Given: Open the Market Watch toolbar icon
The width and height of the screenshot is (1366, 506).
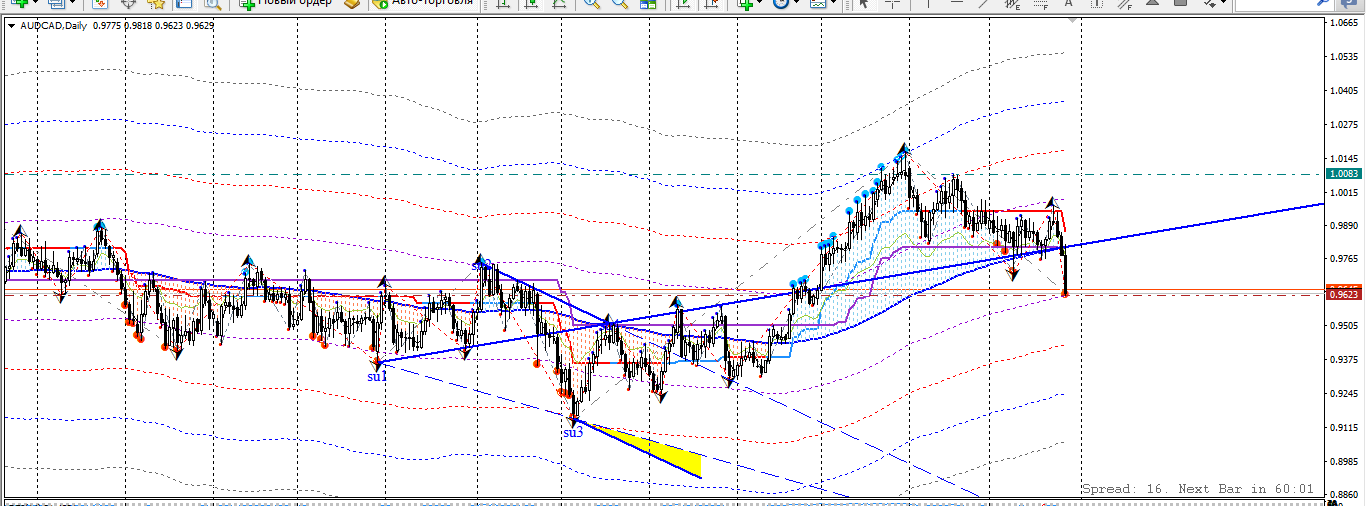Looking at the screenshot, I should click(x=100, y=4).
